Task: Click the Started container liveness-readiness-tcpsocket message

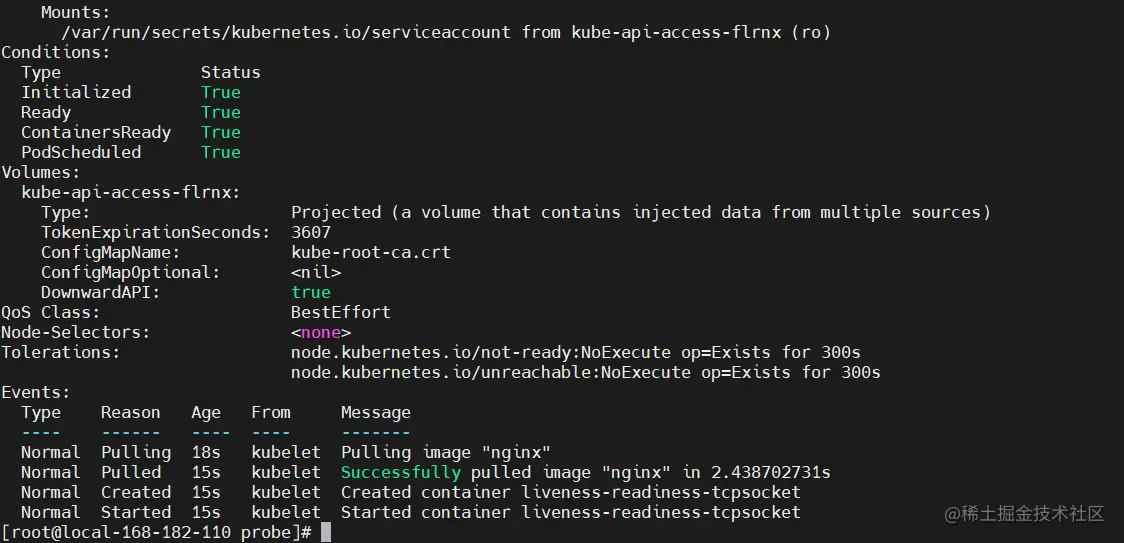Action: 571,513
